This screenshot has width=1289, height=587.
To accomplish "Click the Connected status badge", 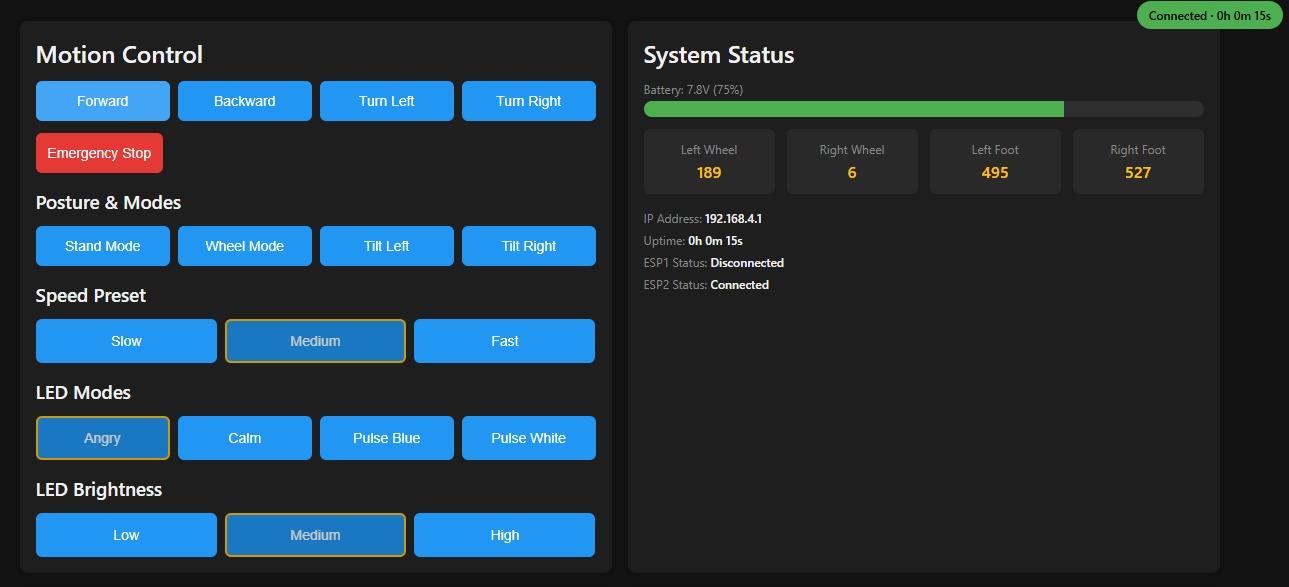I will coord(1209,16).
